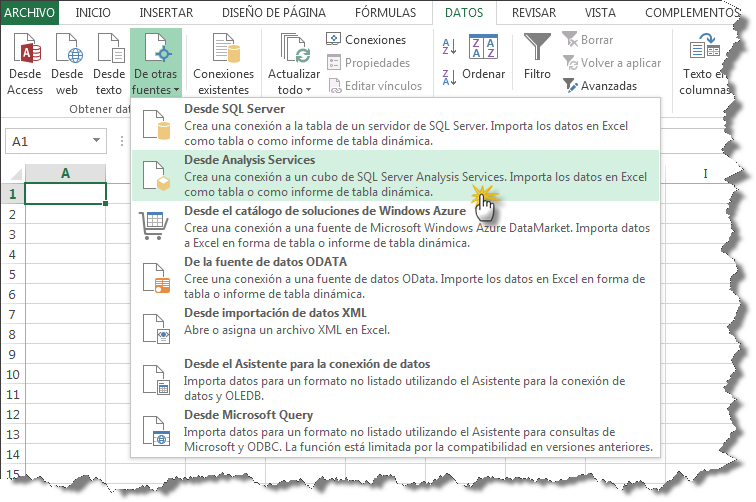Sort ascending with A to Z icon
The width and height of the screenshot is (756, 502).
[x=449, y=47]
